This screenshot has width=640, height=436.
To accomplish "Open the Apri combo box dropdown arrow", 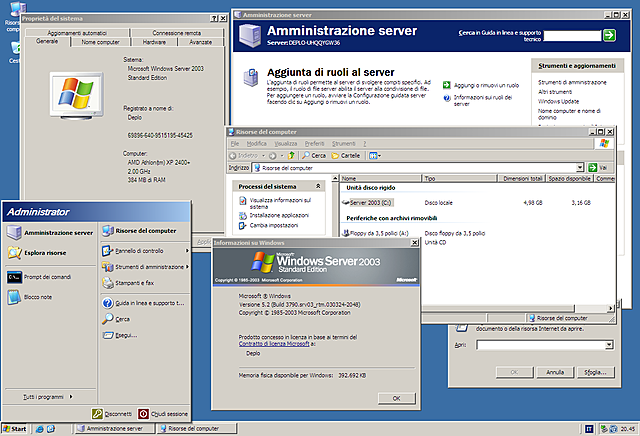I will point(609,345).
